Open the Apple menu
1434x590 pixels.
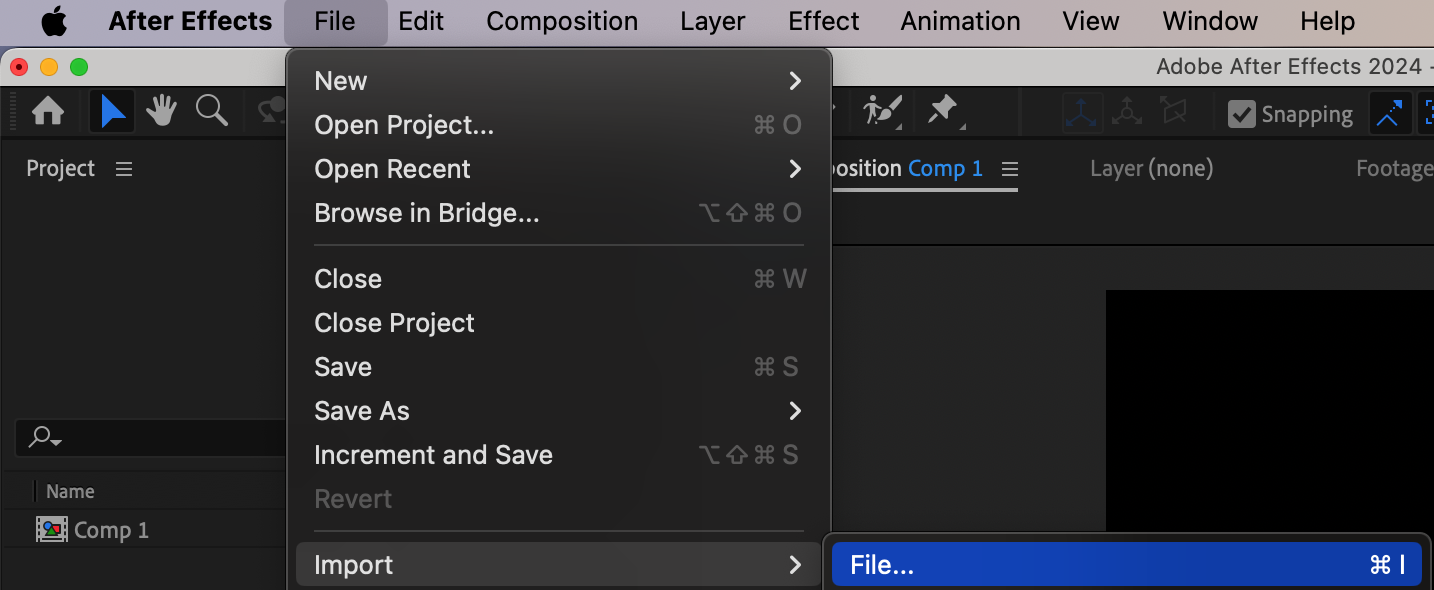click(x=54, y=21)
